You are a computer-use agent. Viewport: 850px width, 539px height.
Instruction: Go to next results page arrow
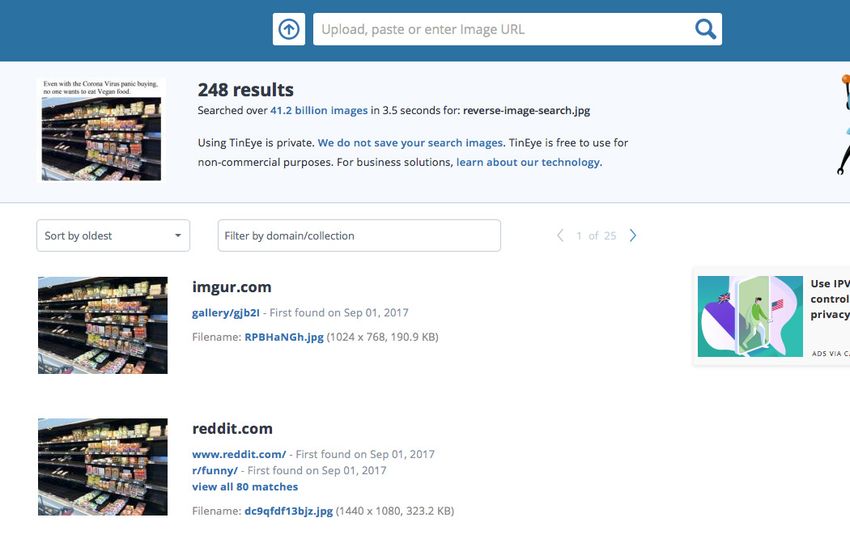[633, 235]
